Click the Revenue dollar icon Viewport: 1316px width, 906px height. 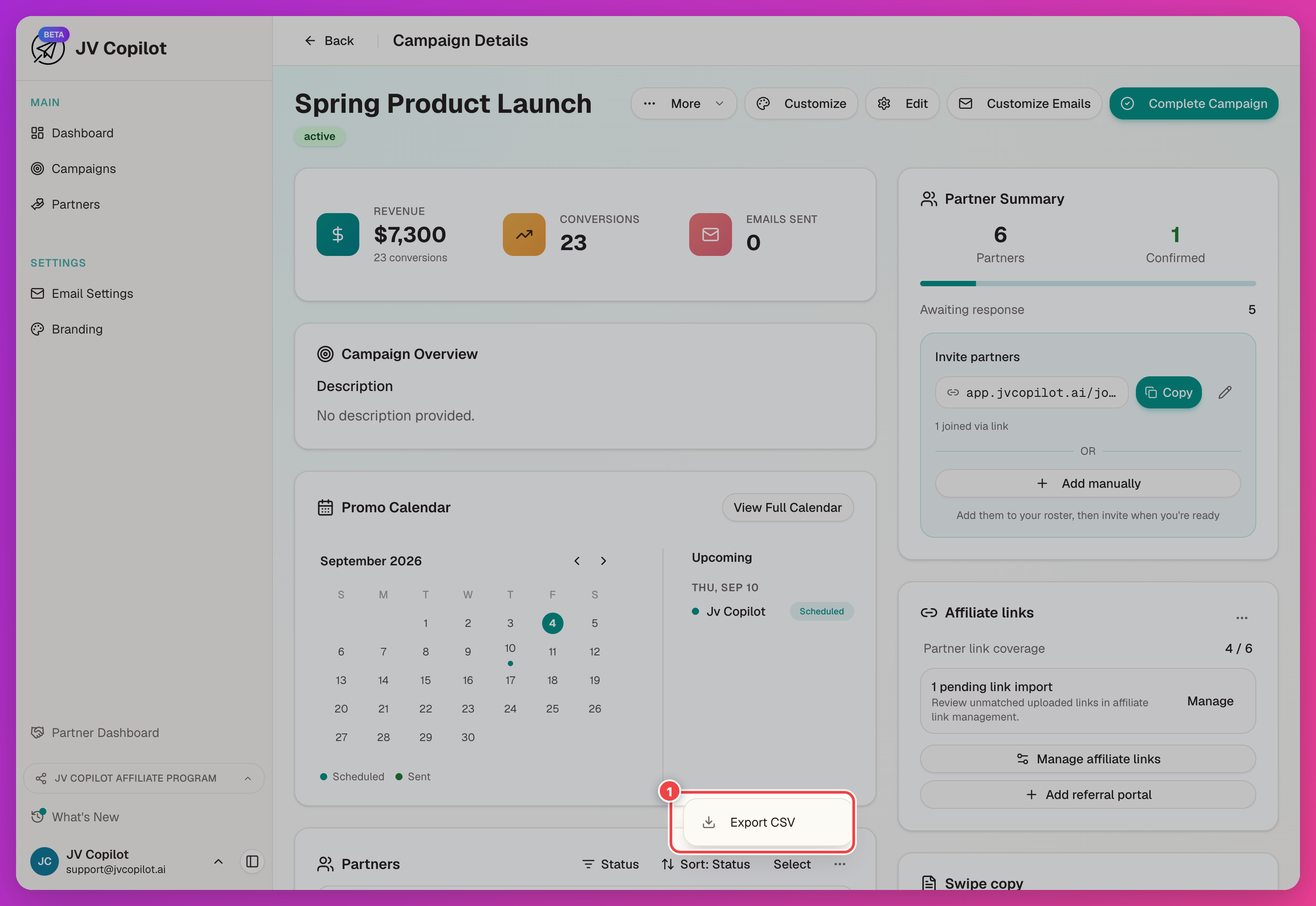pos(337,235)
